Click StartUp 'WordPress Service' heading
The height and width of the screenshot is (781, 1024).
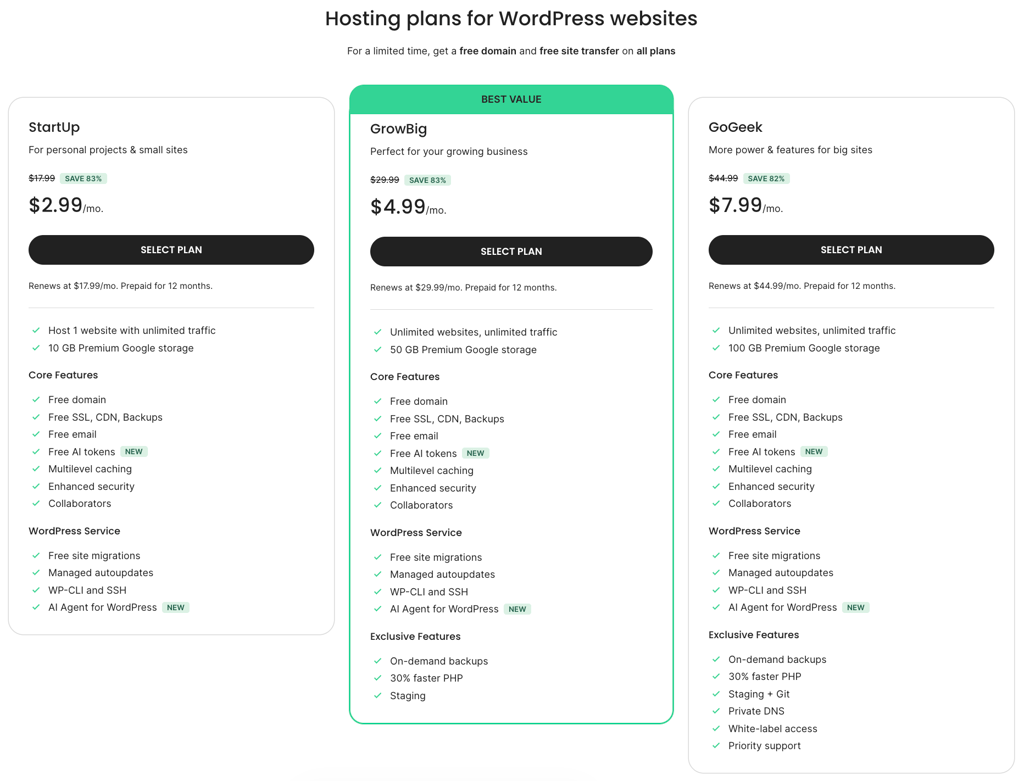[x=74, y=531]
